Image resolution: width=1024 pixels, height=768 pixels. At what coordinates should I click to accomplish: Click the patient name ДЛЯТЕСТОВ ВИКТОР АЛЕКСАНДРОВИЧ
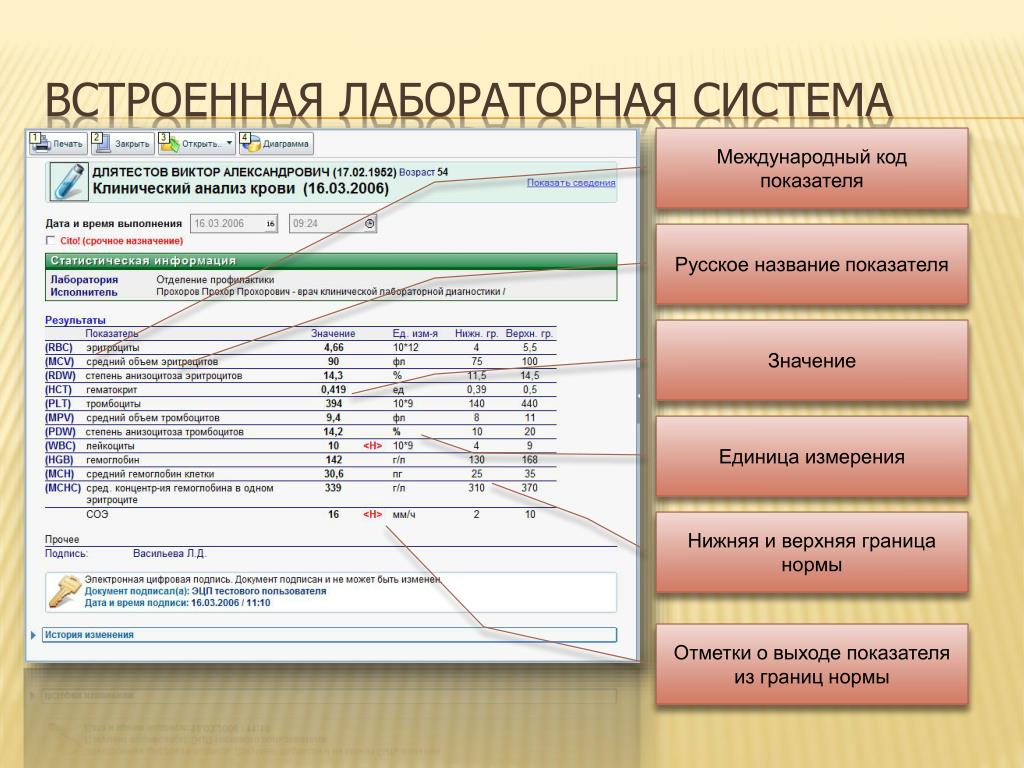pyautogui.click(x=211, y=172)
